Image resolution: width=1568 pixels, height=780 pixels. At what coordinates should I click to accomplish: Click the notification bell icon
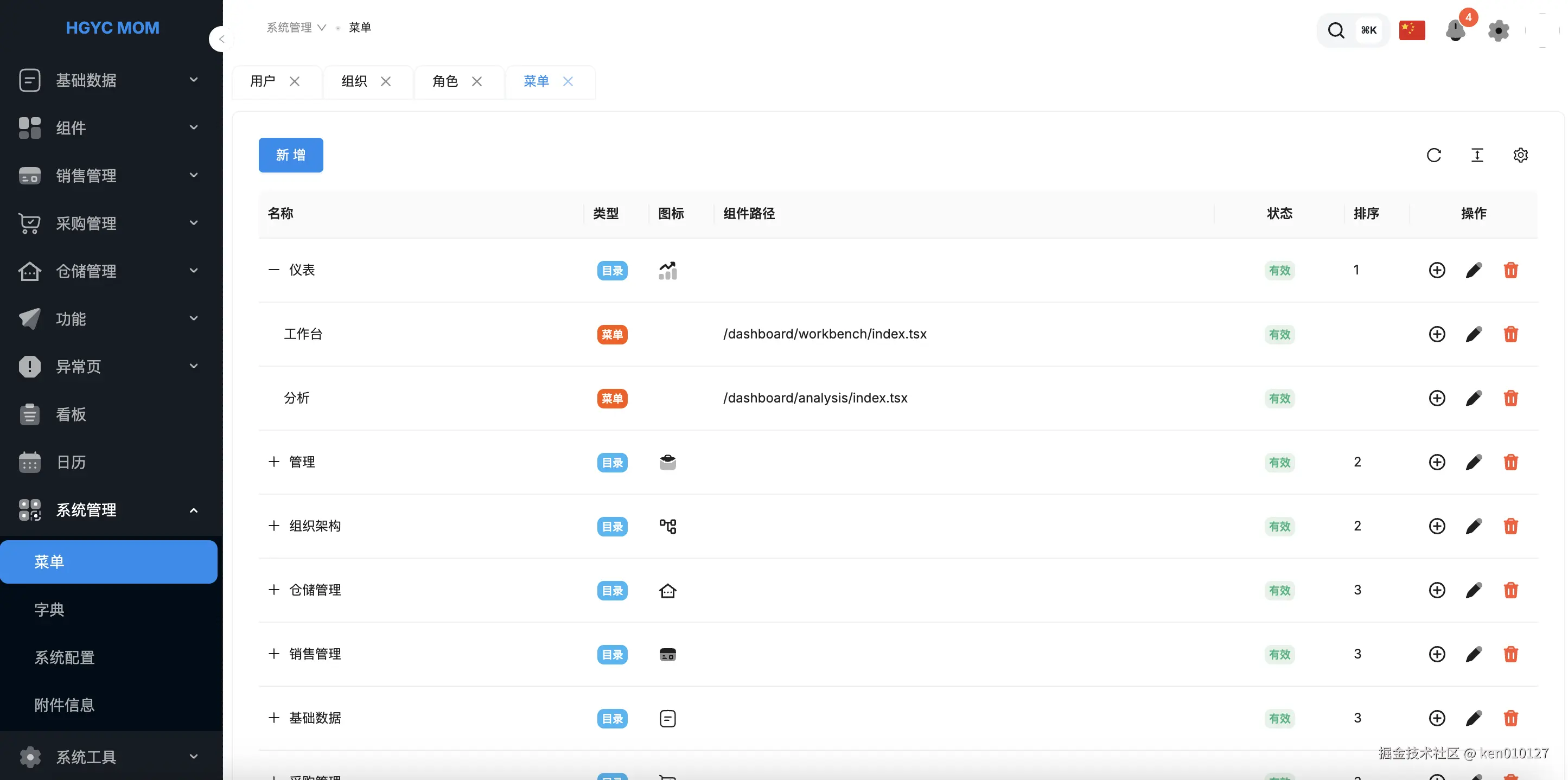point(1455,30)
